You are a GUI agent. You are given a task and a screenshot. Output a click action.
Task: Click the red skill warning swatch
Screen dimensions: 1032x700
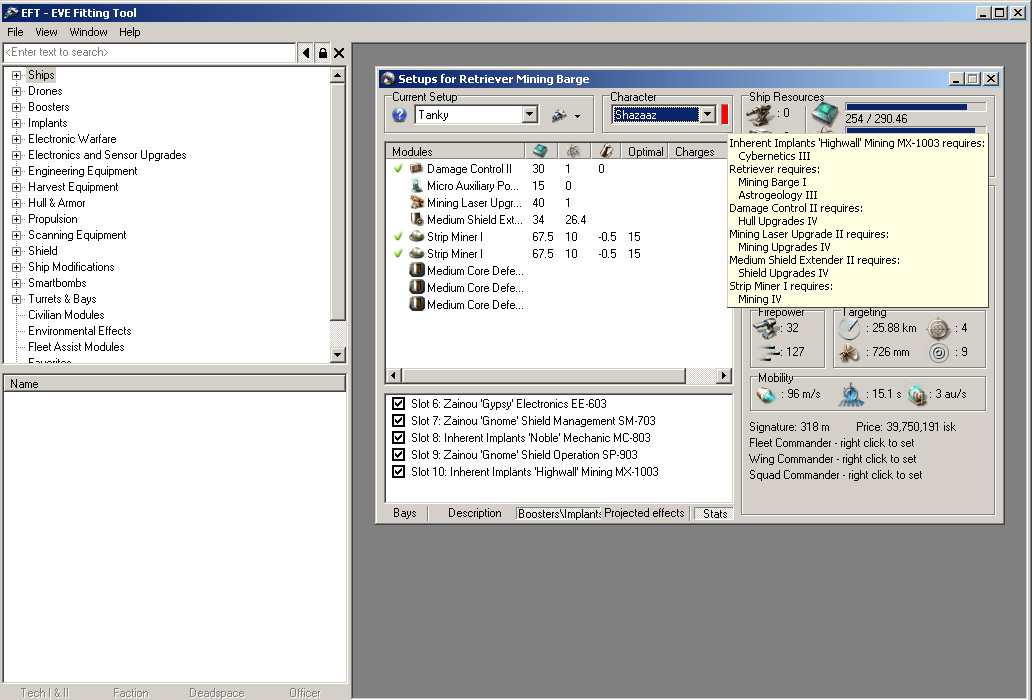(x=725, y=114)
